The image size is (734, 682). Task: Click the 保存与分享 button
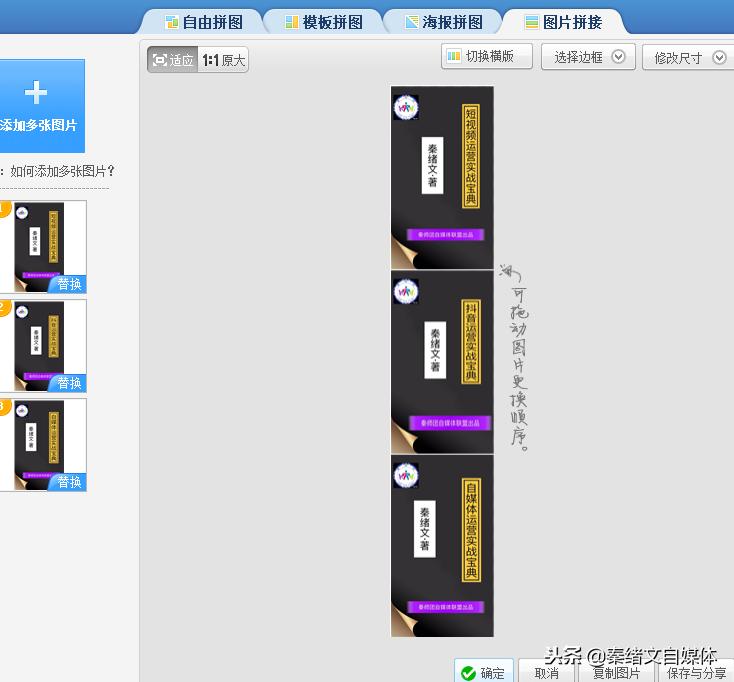point(696,673)
